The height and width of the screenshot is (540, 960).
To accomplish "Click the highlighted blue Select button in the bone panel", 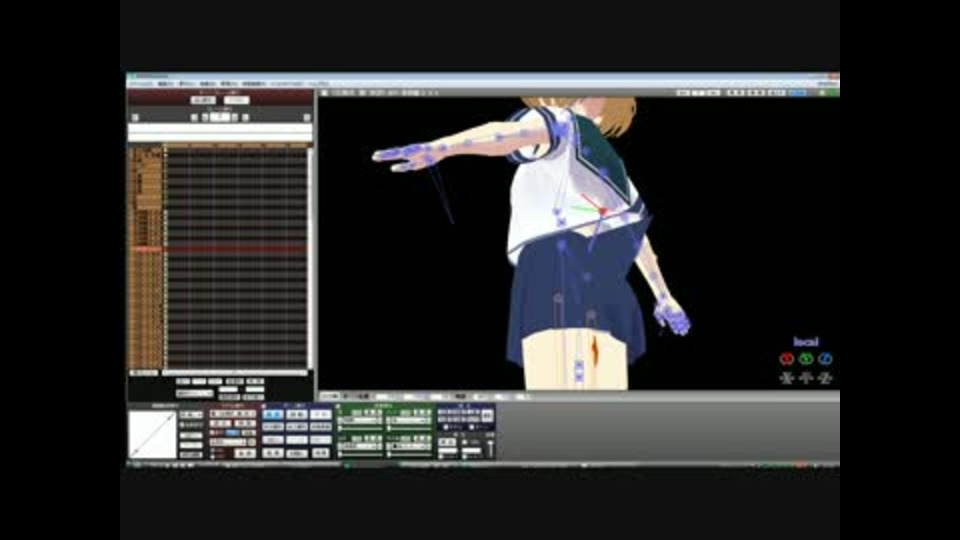I will coord(273,414).
